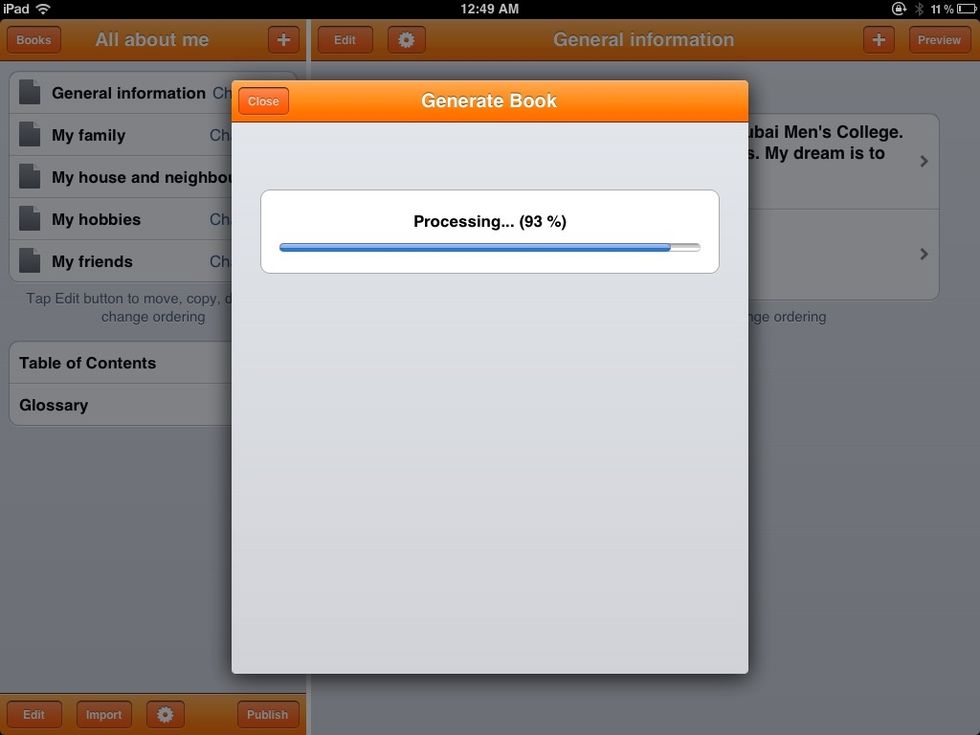980x735 pixels.
Task: Publish the book
Action: pos(267,714)
